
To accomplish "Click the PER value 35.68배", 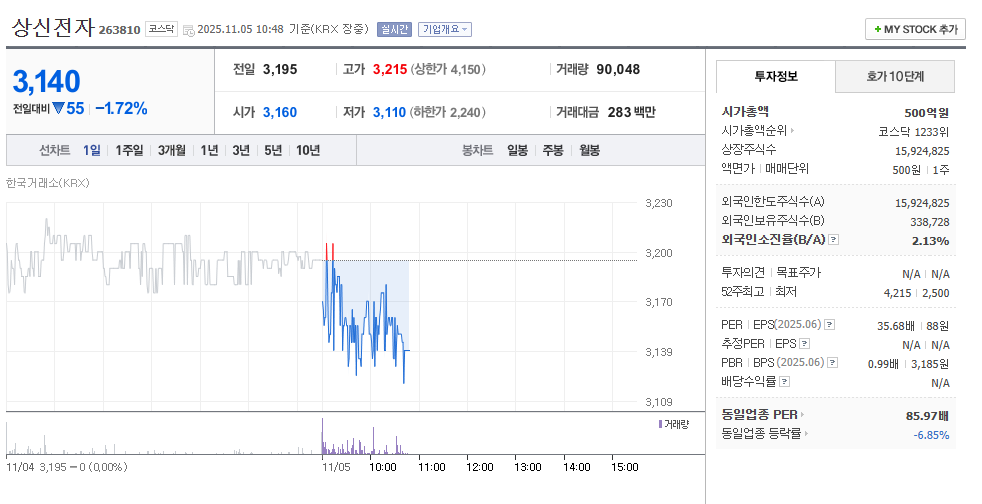I will point(896,326).
